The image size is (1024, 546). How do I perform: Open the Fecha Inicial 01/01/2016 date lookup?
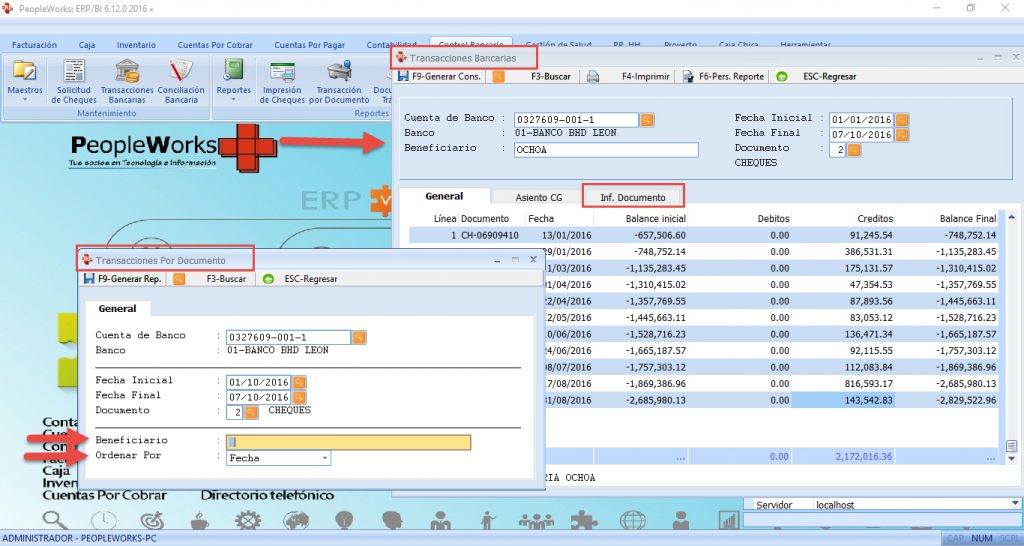pos(901,120)
